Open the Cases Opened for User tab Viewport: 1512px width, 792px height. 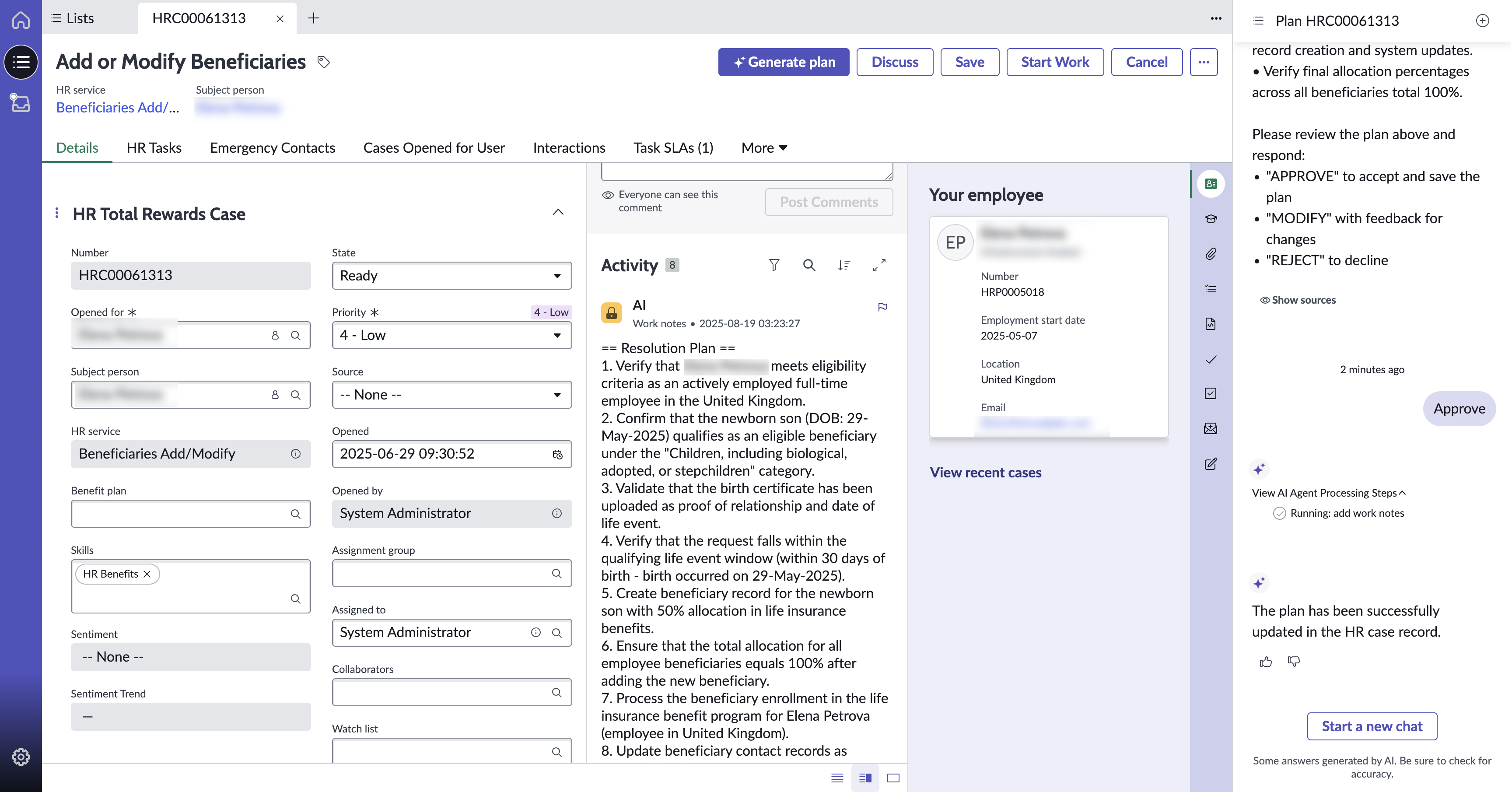point(434,147)
